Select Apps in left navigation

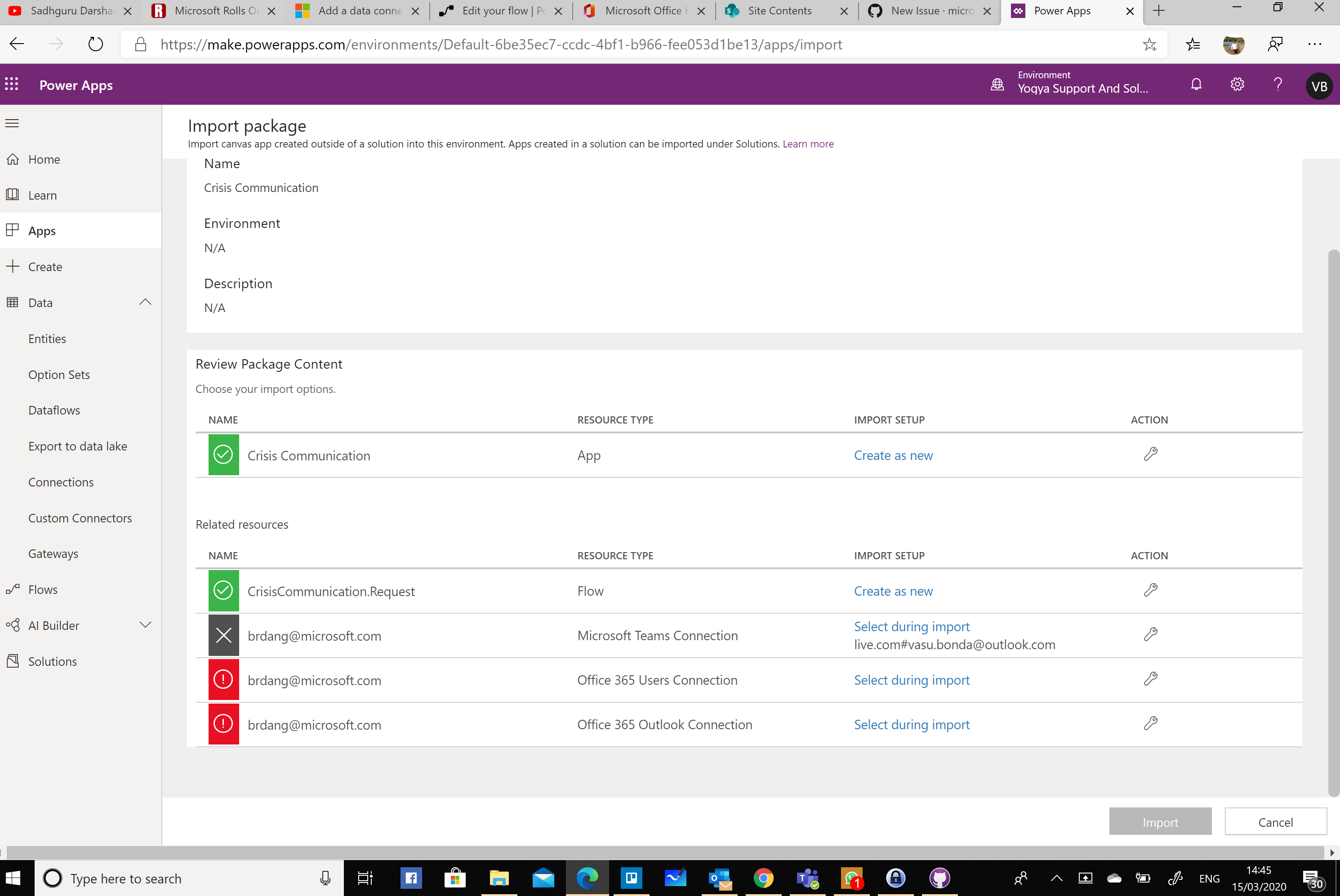pyautogui.click(x=80, y=231)
